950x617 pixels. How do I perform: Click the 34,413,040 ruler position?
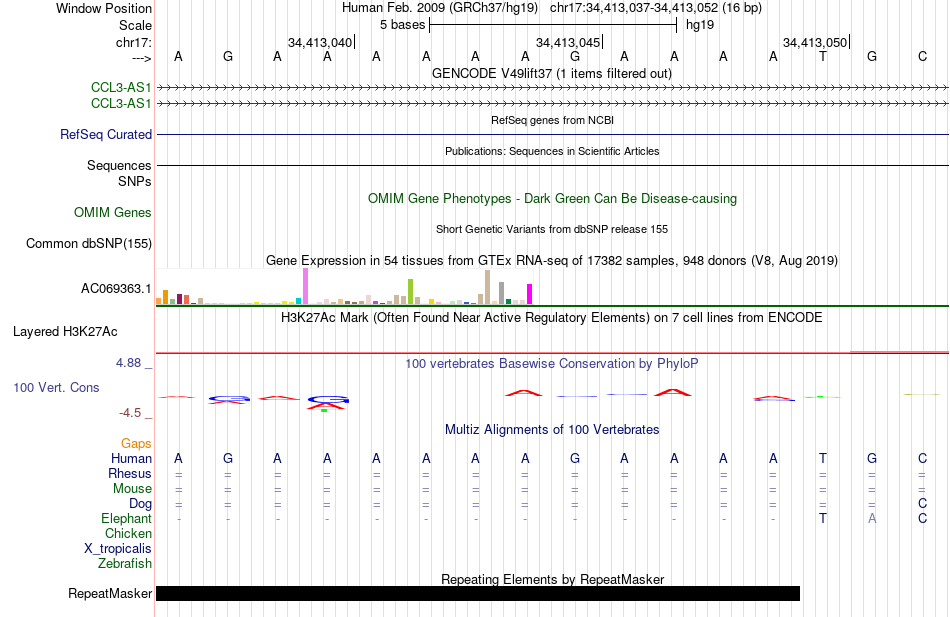[x=320, y=42]
